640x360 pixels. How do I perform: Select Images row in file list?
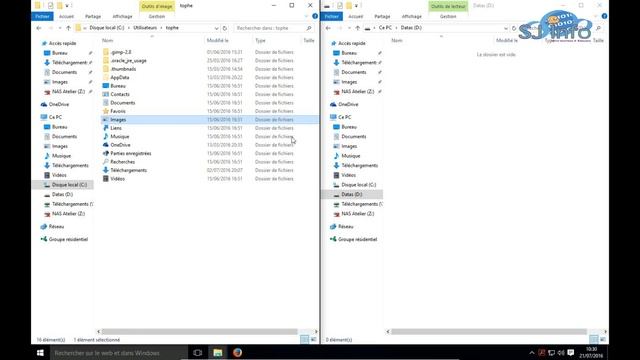coord(209,120)
